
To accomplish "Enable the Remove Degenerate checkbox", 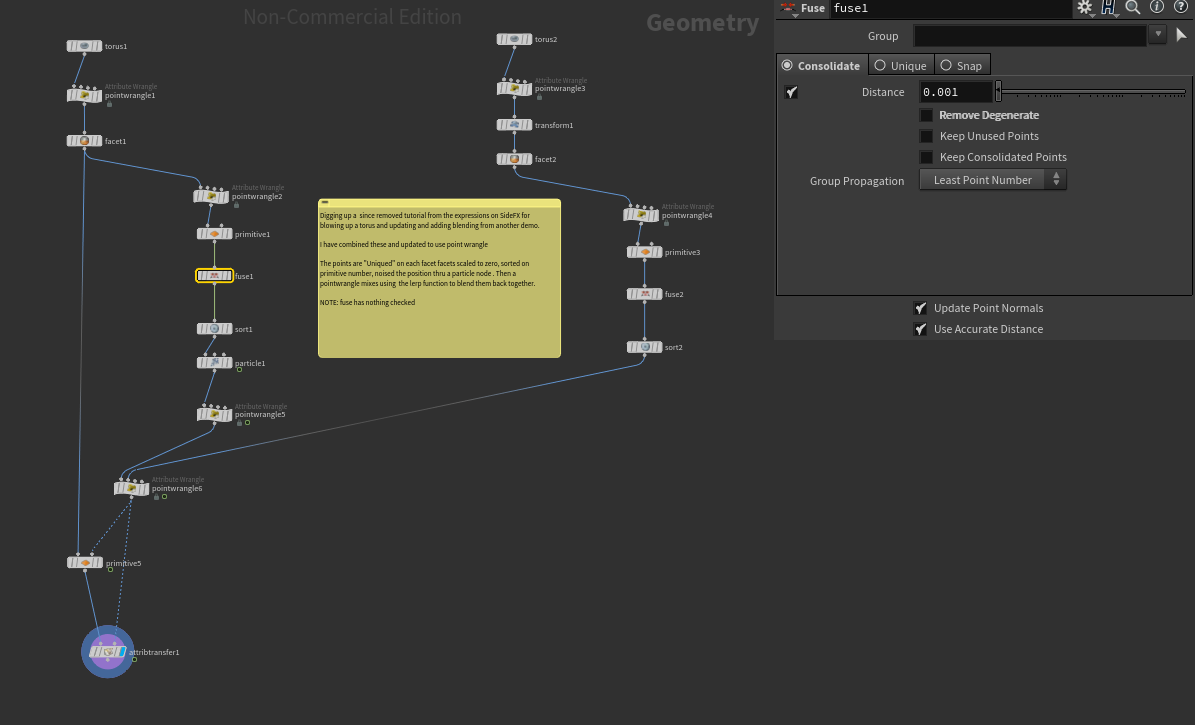I will click(x=927, y=115).
